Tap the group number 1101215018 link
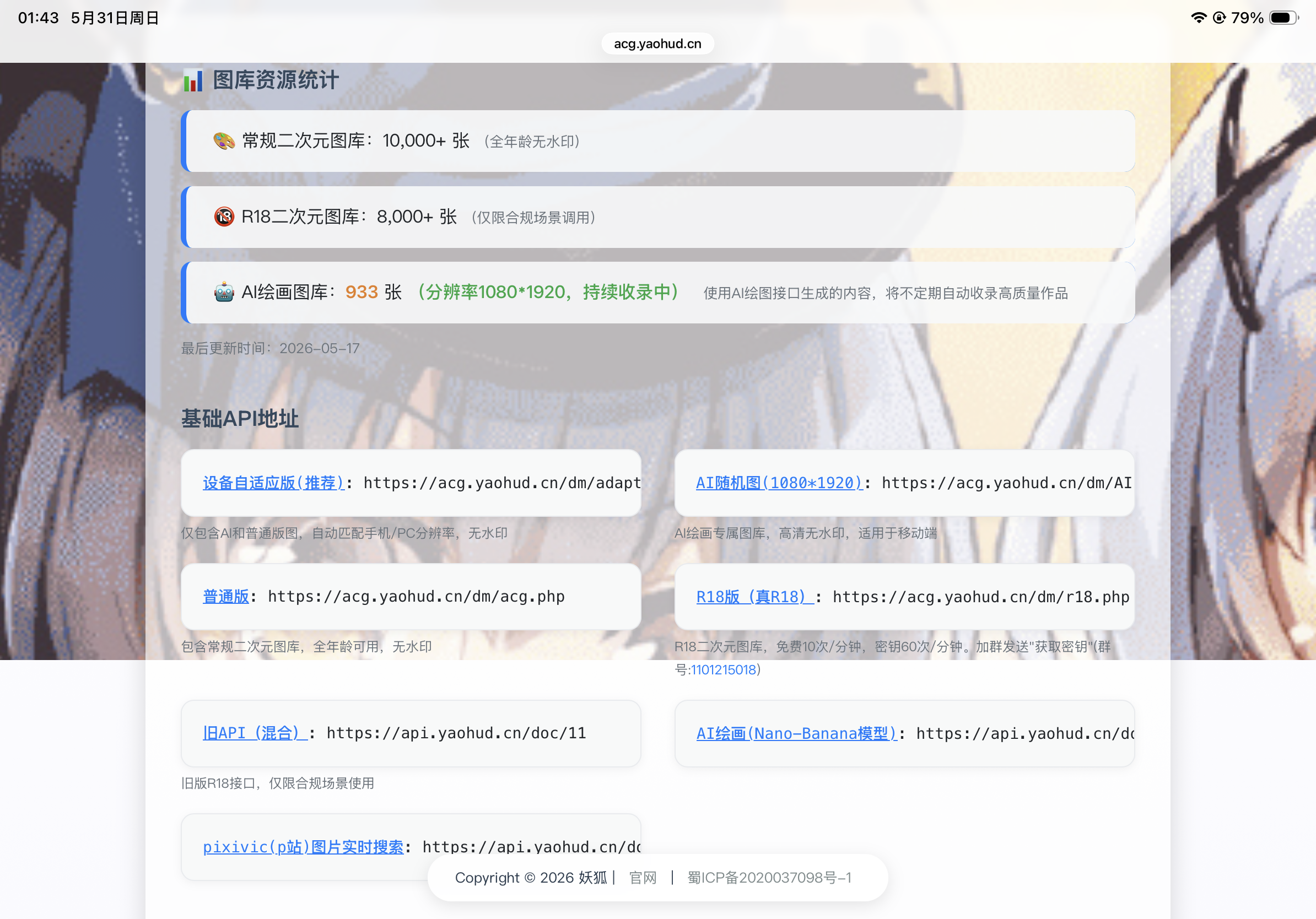The height and width of the screenshot is (919, 1316). coord(724,670)
